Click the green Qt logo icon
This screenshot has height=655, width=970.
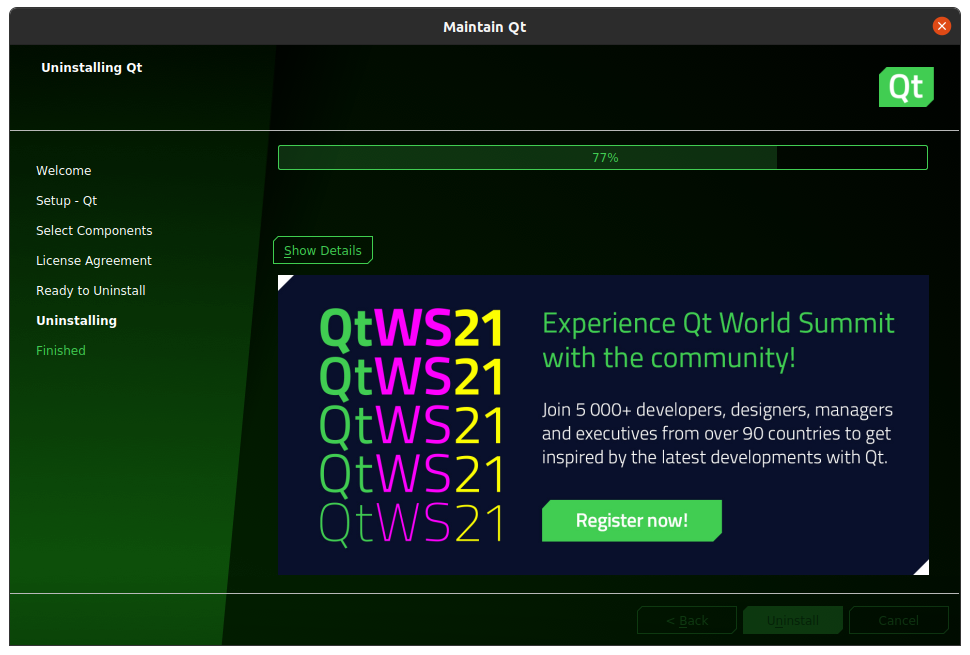tap(906, 87)
